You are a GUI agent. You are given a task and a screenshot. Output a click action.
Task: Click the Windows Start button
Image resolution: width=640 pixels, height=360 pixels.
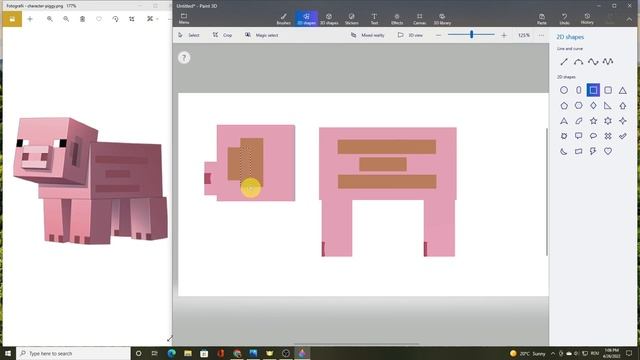pos(8,353)
